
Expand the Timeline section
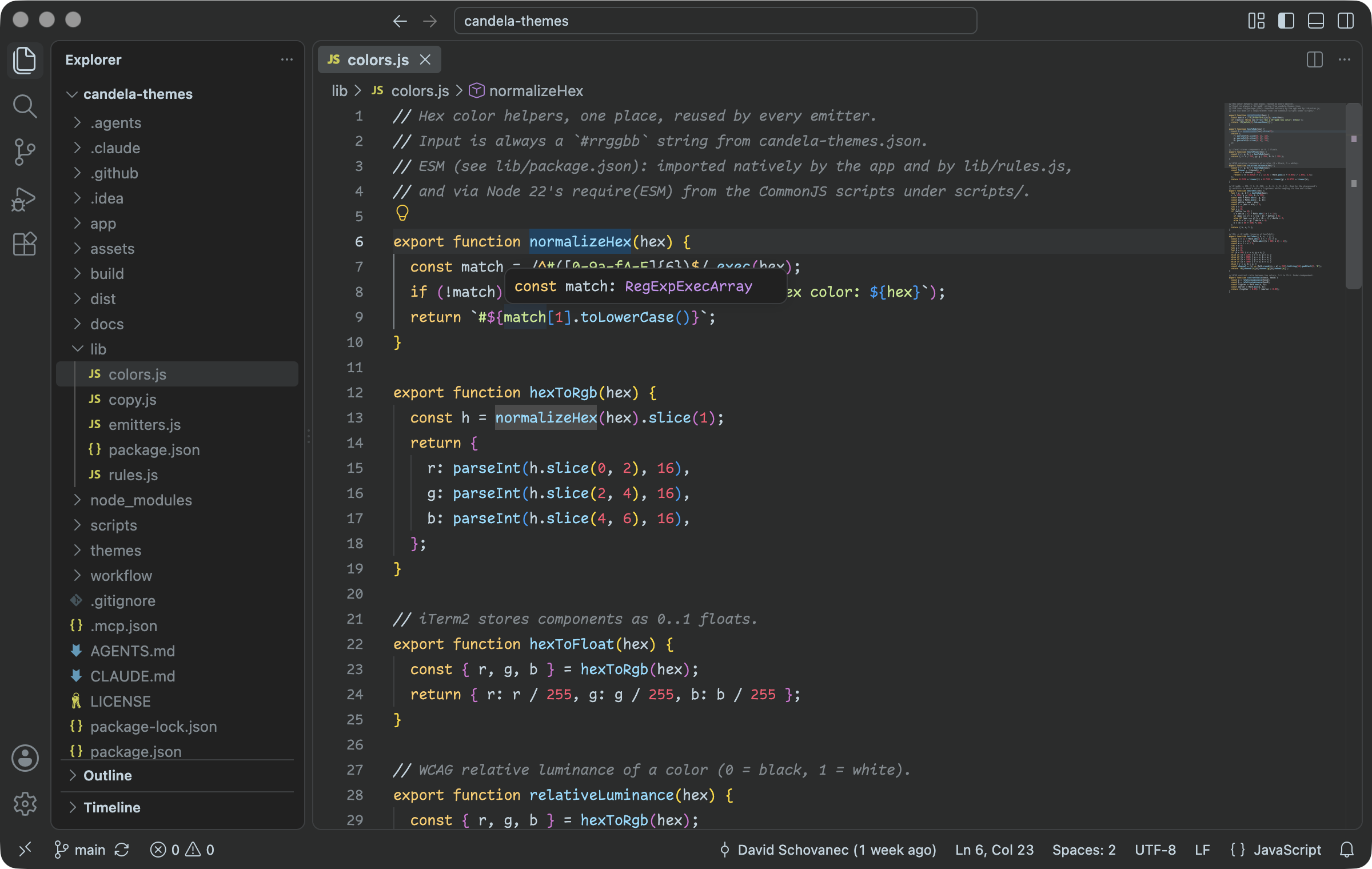pyautogui.click(x=177, y=808)
